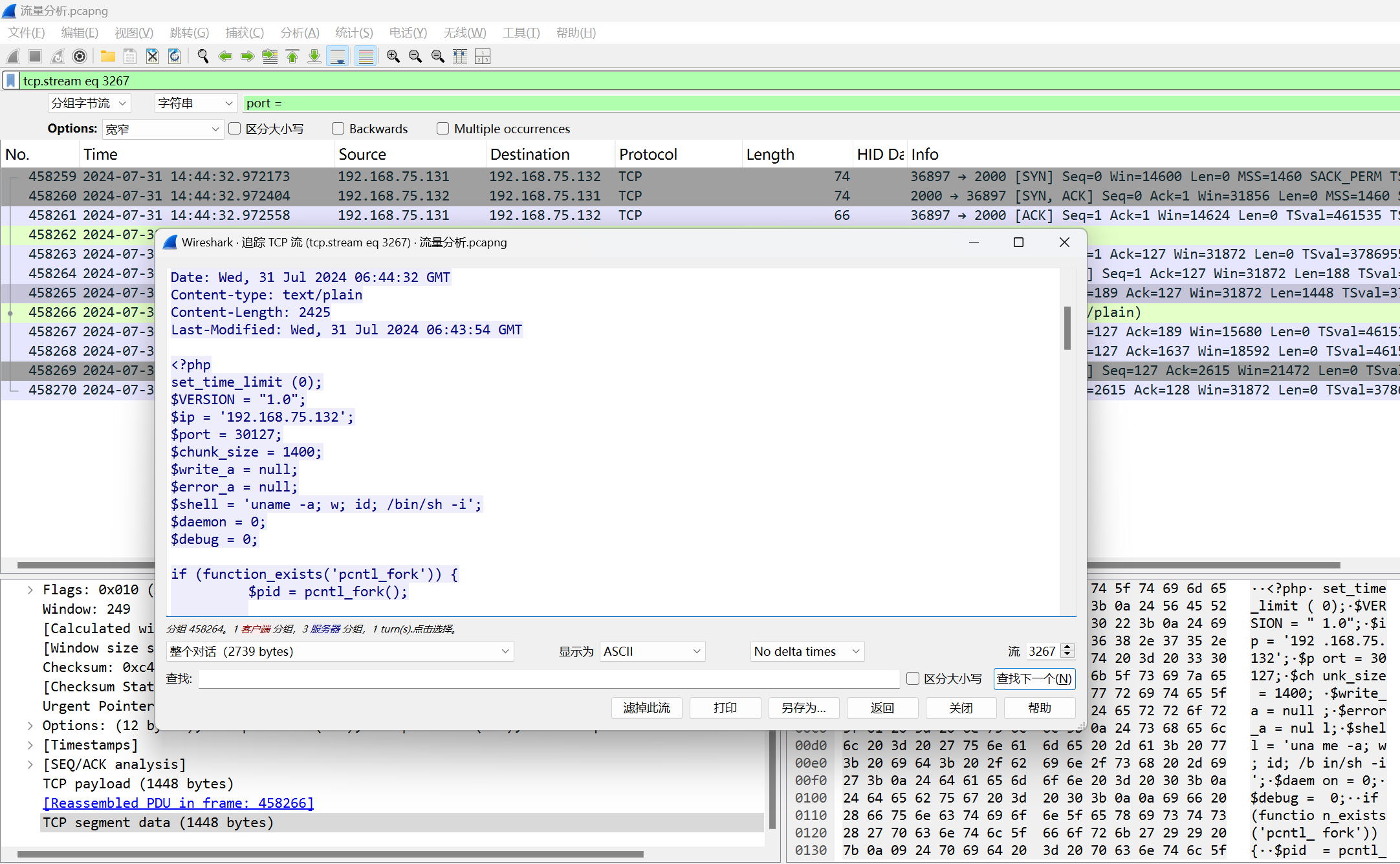1400x864 pixels.
Task: Click the resize columns icon
Action: pyautogui.click(x=460, y=57)
